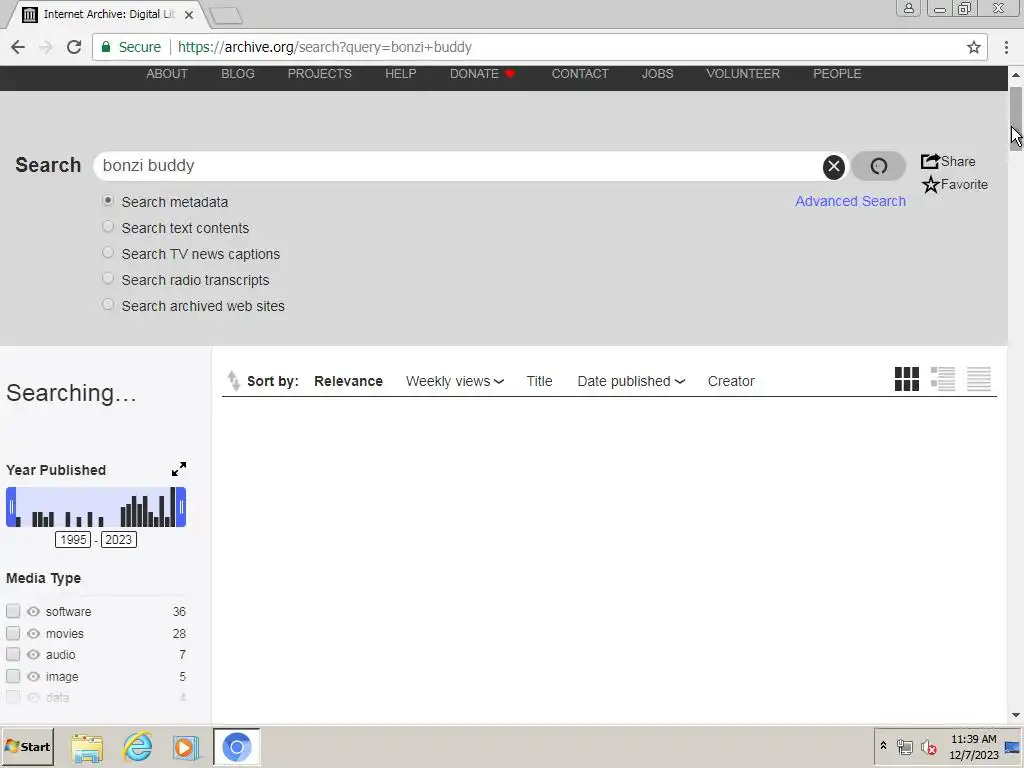Sort results by Creator

point(731,381)
